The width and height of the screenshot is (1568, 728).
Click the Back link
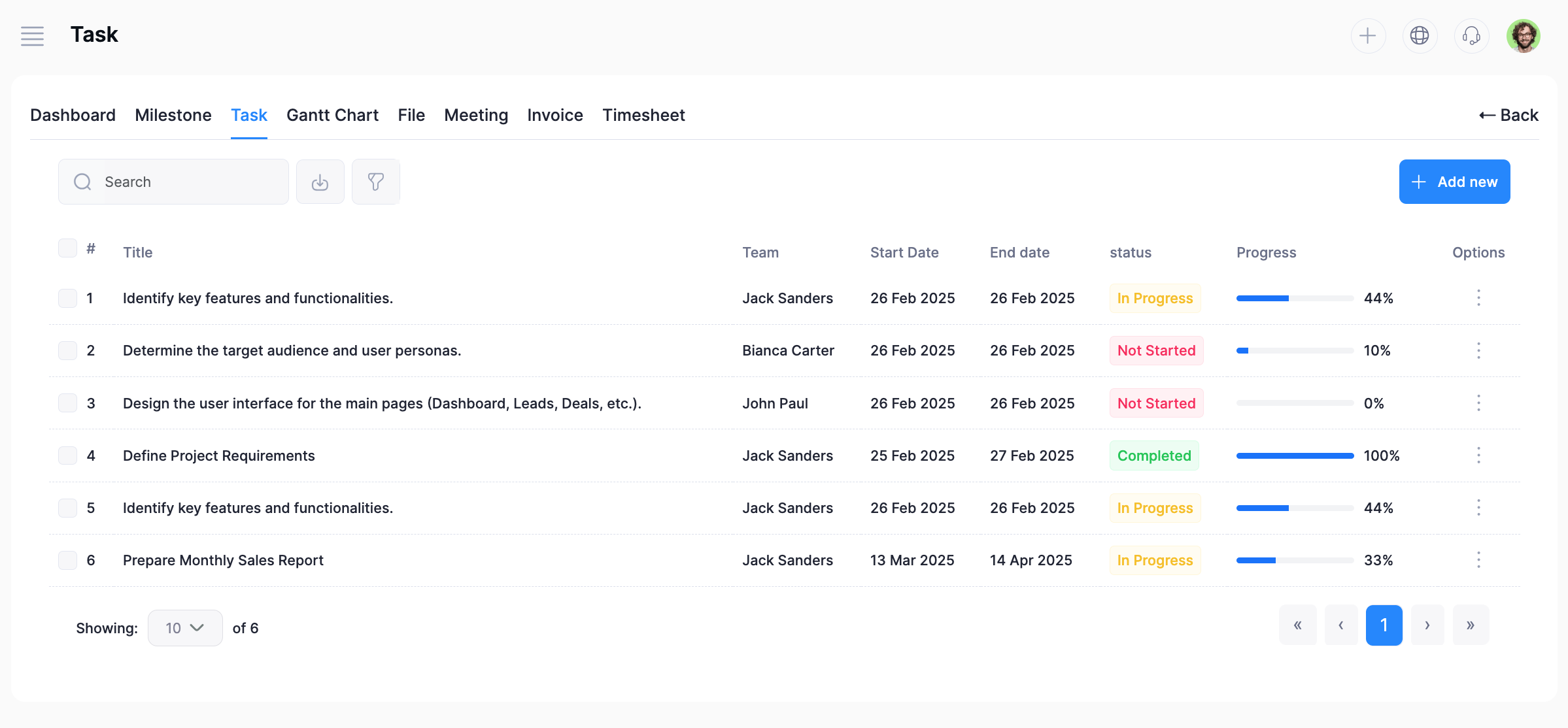[x=1508, y=116]
